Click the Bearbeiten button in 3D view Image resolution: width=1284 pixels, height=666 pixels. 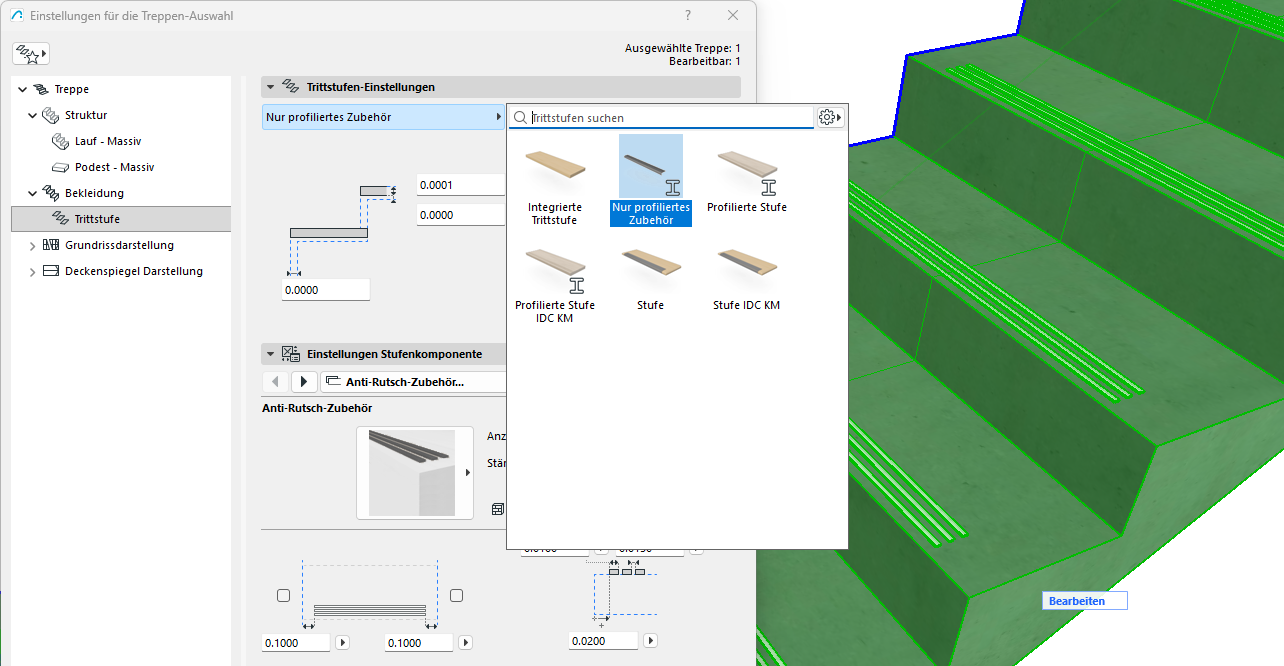(x=1084, y=601)
